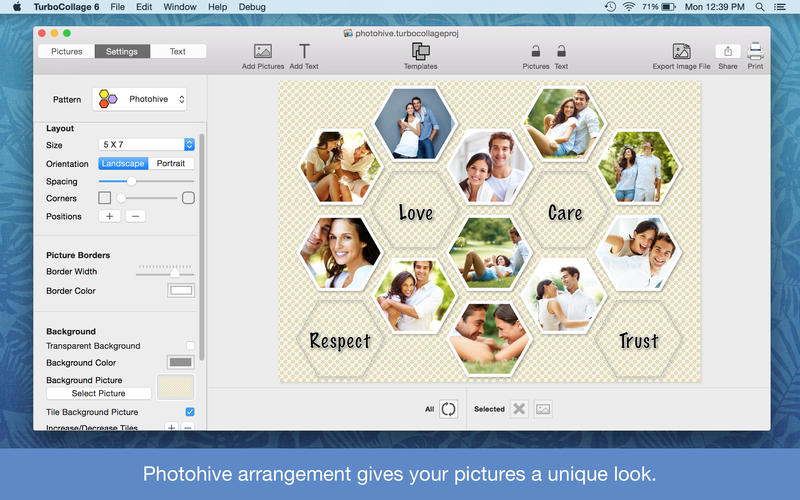Click the Add Text icon
Viewport: 800px width, 500px height.
[x=304, y=51]
